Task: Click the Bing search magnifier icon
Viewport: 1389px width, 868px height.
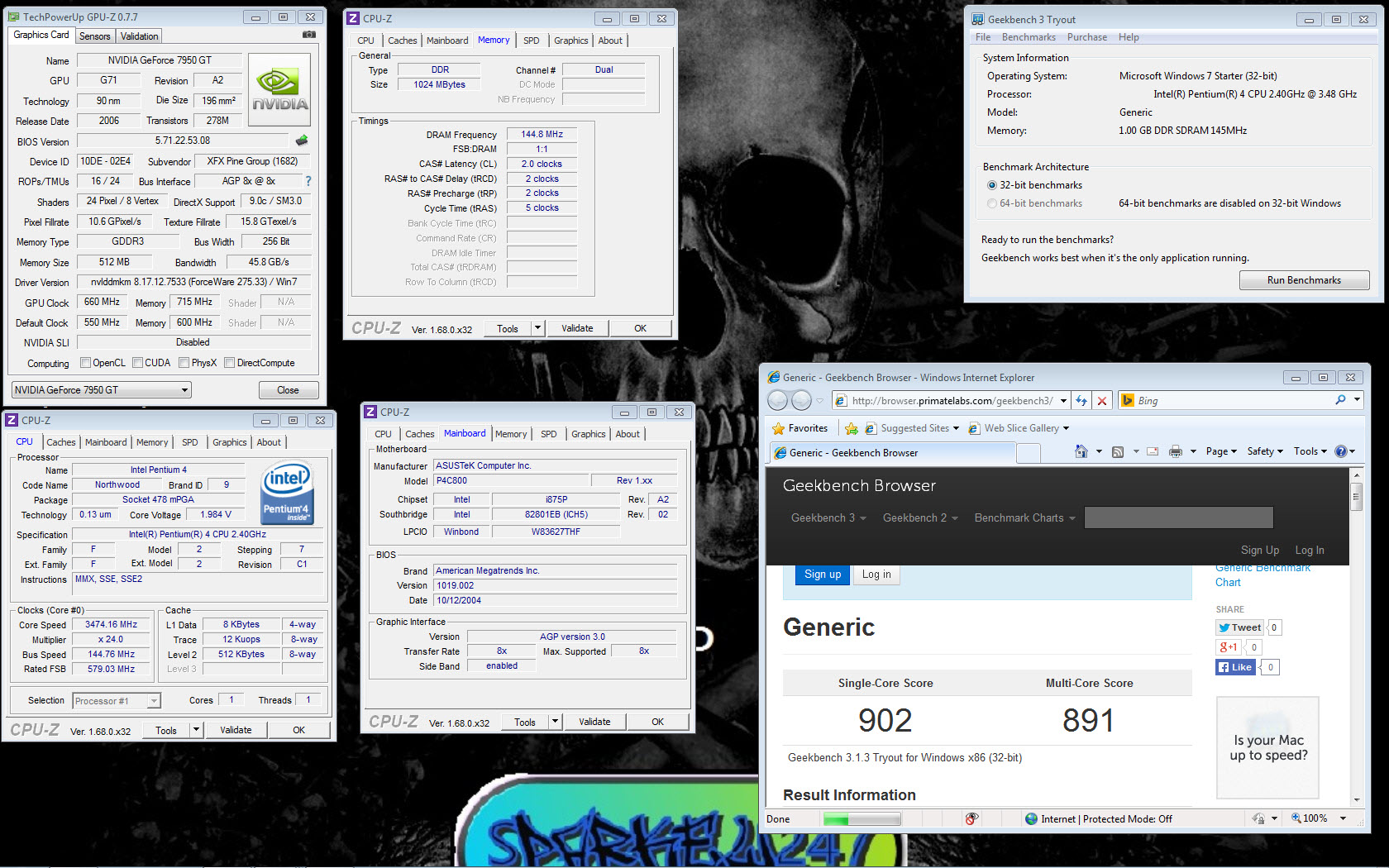Action: 1340,400
